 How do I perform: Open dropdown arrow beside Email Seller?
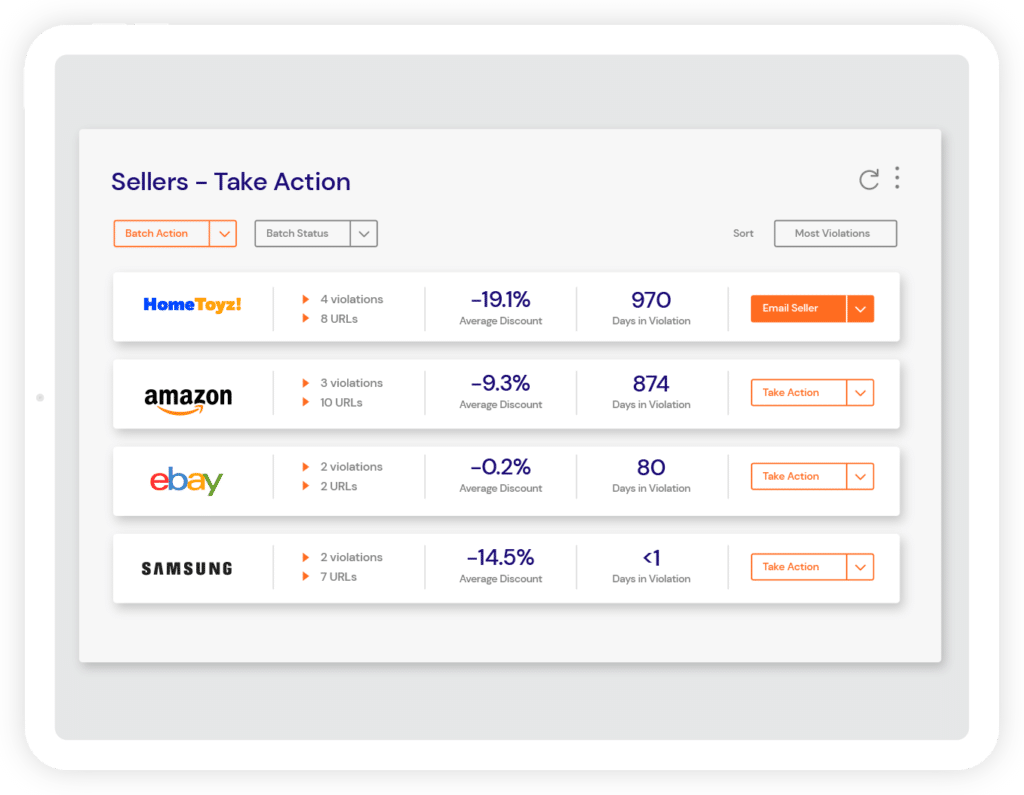860,309
